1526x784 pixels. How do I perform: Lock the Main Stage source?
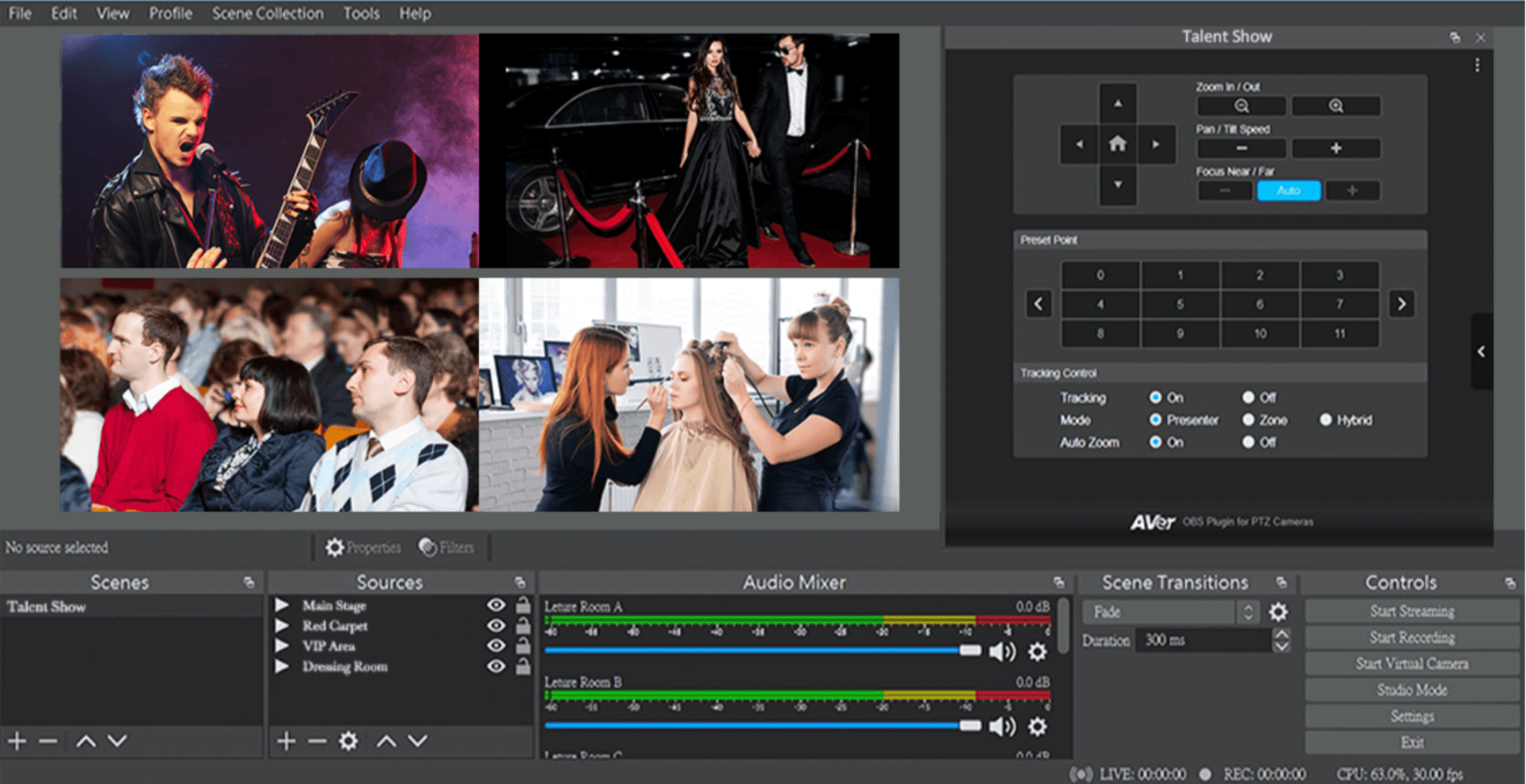point(523,605)
